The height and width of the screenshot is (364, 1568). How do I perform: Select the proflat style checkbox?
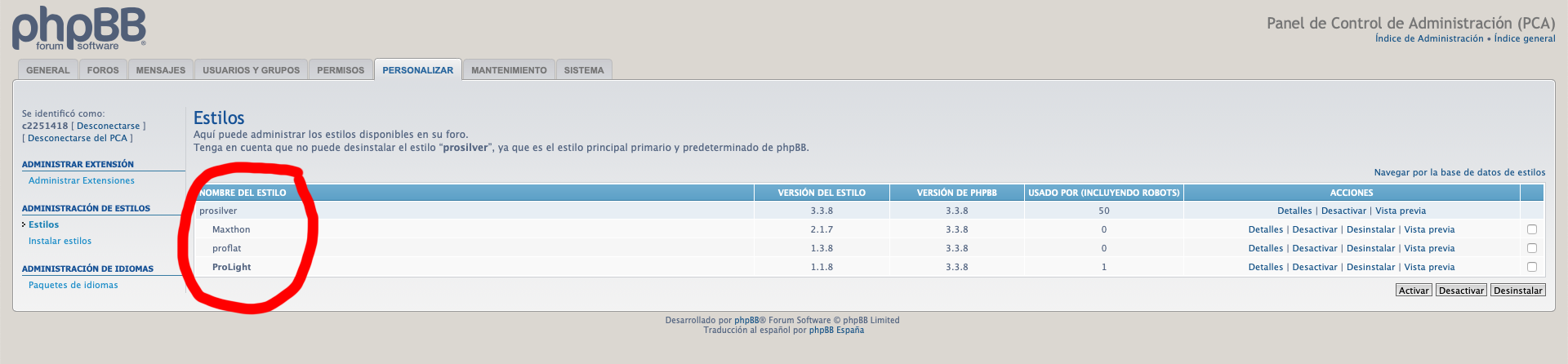[x=1531, y=248]
